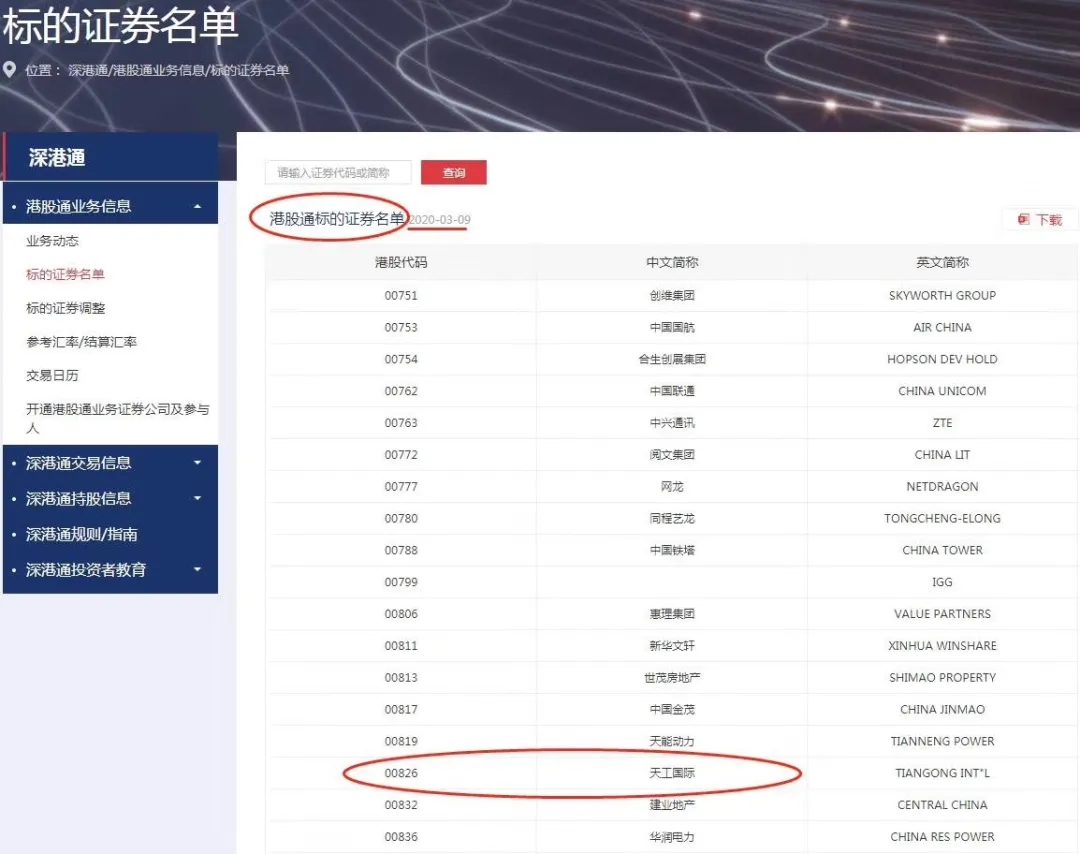
Task: Click the 下载 download button
Action: (x=1040, y=220)
